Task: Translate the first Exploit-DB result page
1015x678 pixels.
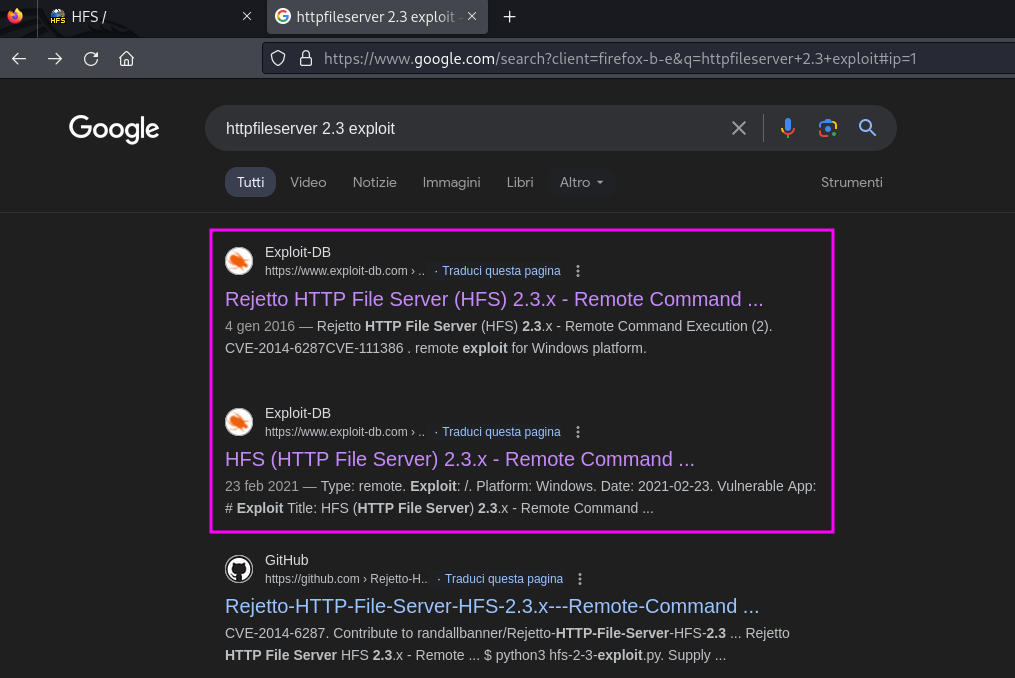Action: tap(501, 271)
